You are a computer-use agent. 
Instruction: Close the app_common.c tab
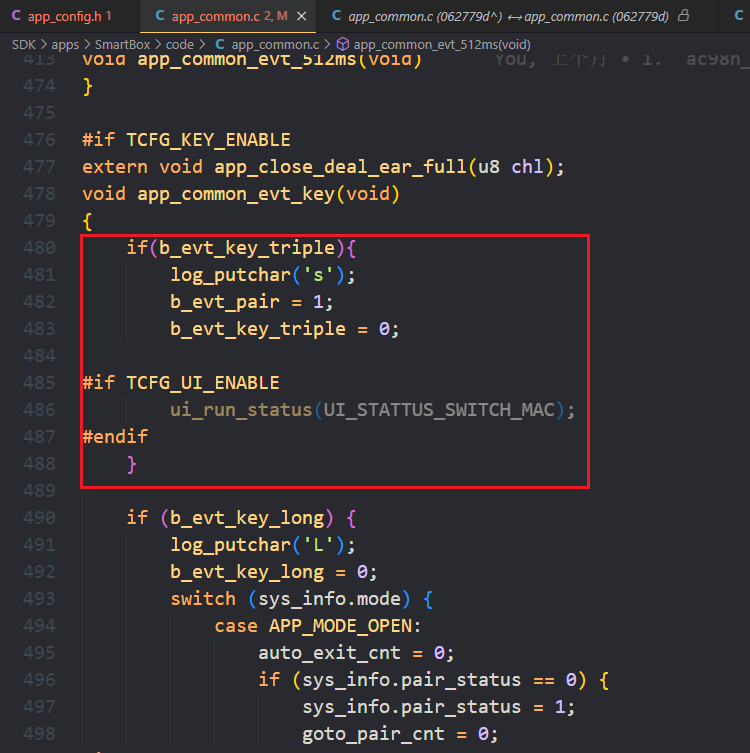(x=302, y=16)
